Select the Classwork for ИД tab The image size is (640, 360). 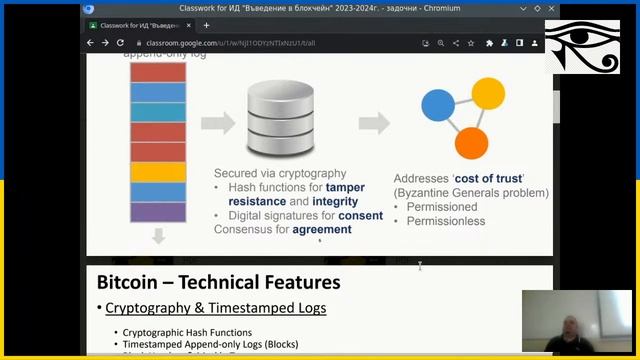tap(140, 25)
